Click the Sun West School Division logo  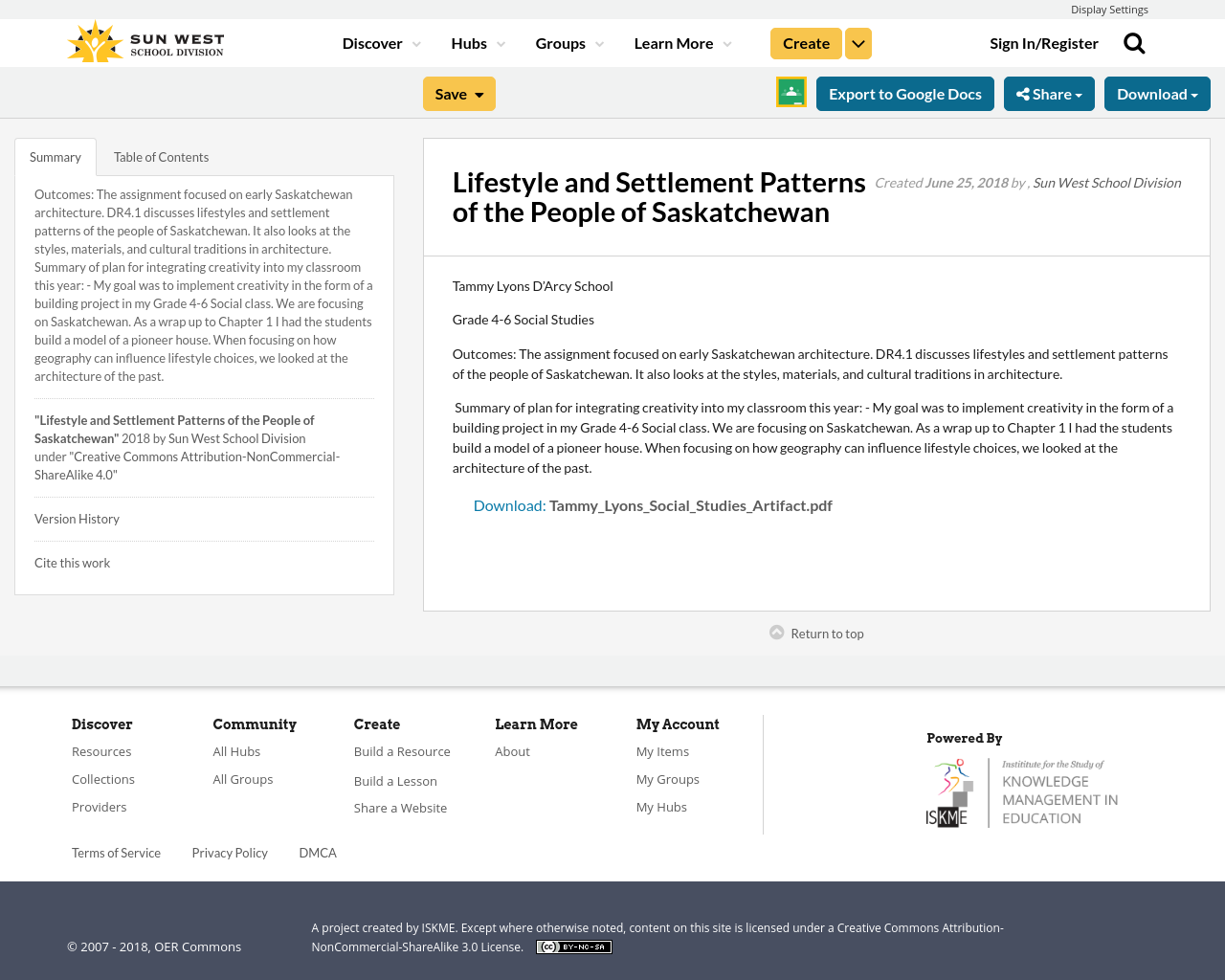tap(144, 40)
